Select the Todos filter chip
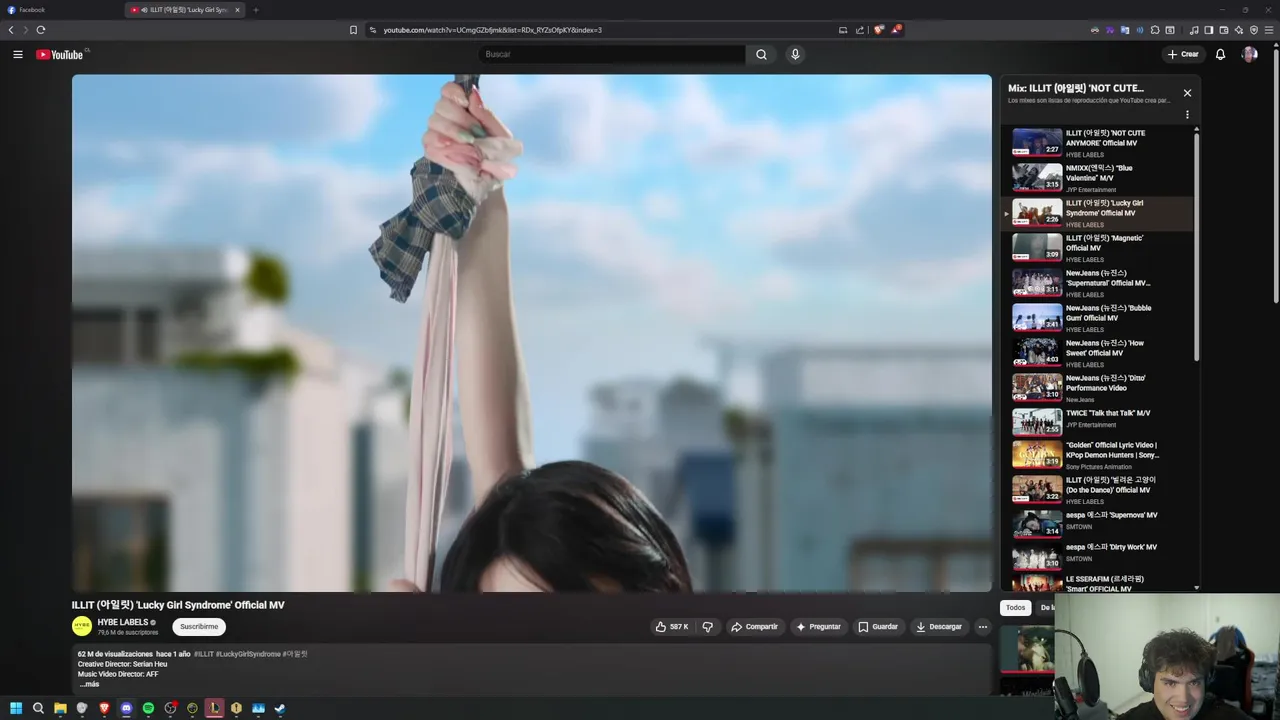Viewport: 1280px width, 720px height. [1015, 608]
